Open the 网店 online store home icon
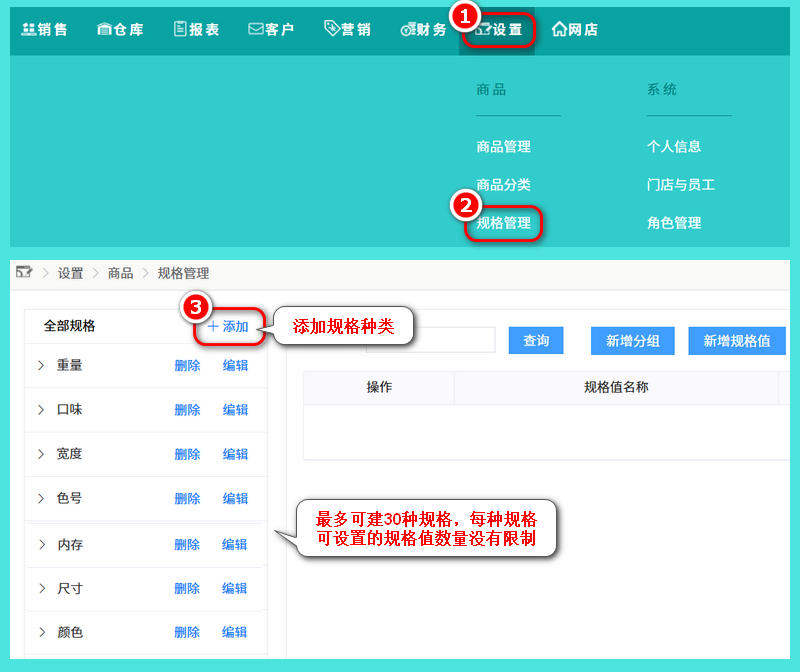Viewport: 800px width, 672px height. coord(559,30)
